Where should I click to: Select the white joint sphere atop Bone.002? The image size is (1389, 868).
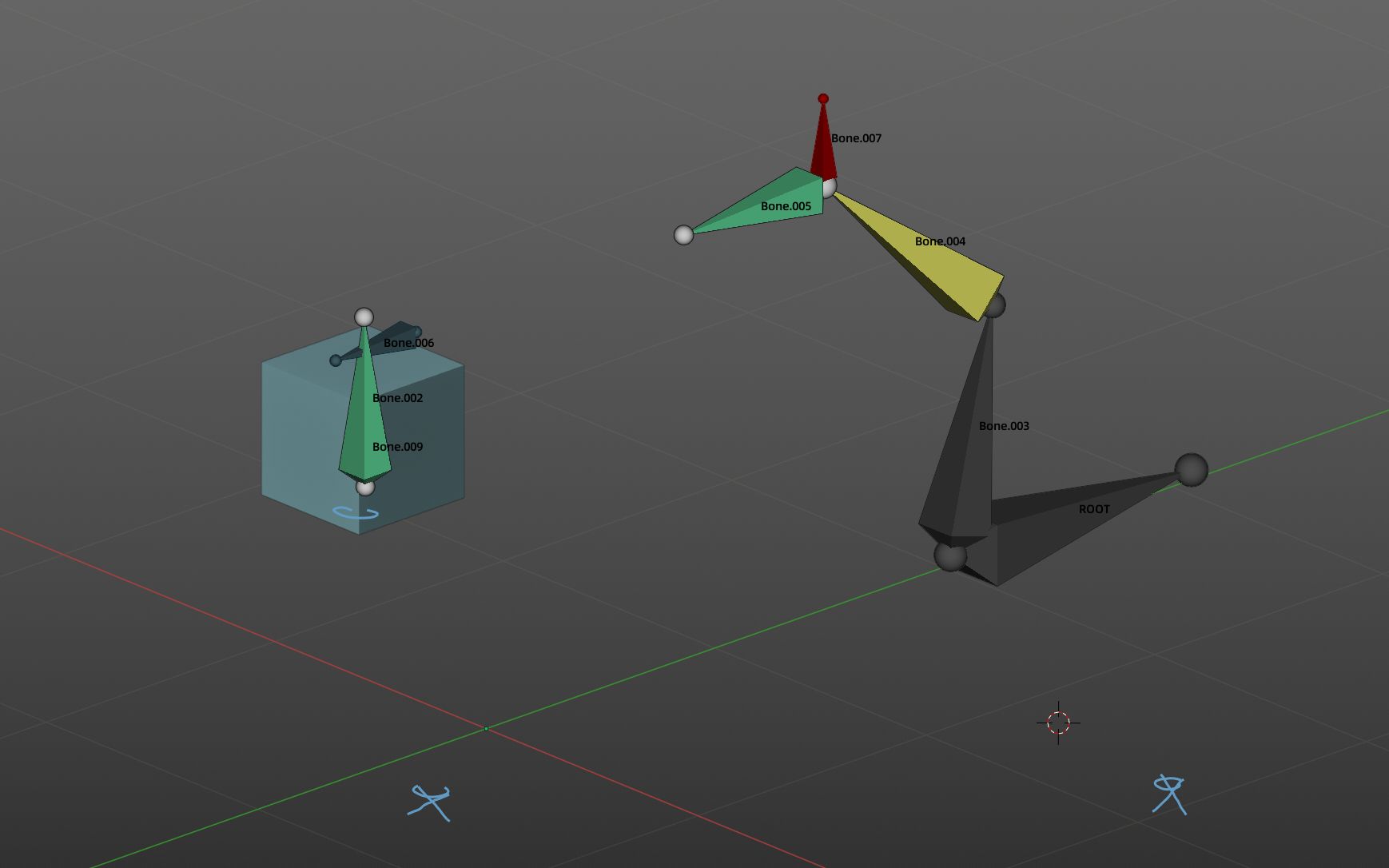pos(365,317)
